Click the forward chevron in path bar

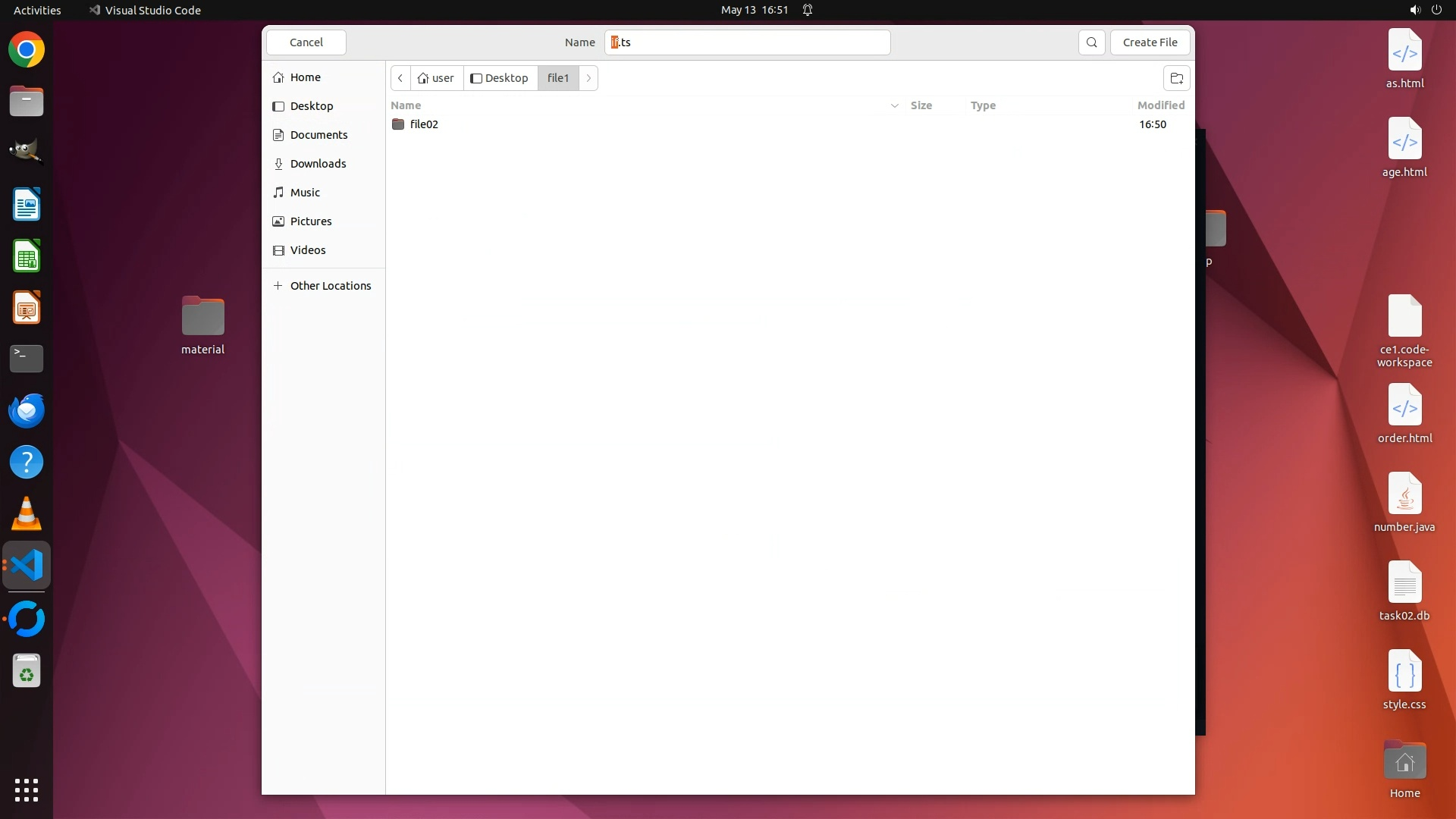click(588, 78)
